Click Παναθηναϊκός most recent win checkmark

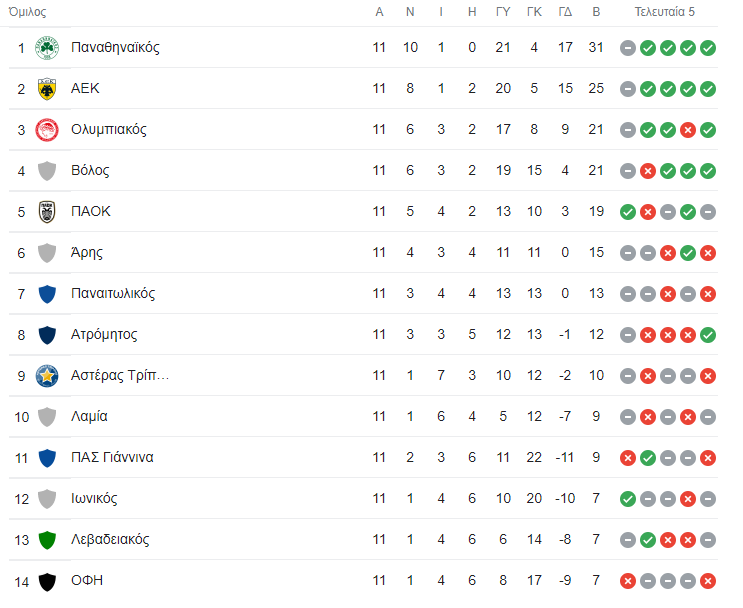coord(708,48)
